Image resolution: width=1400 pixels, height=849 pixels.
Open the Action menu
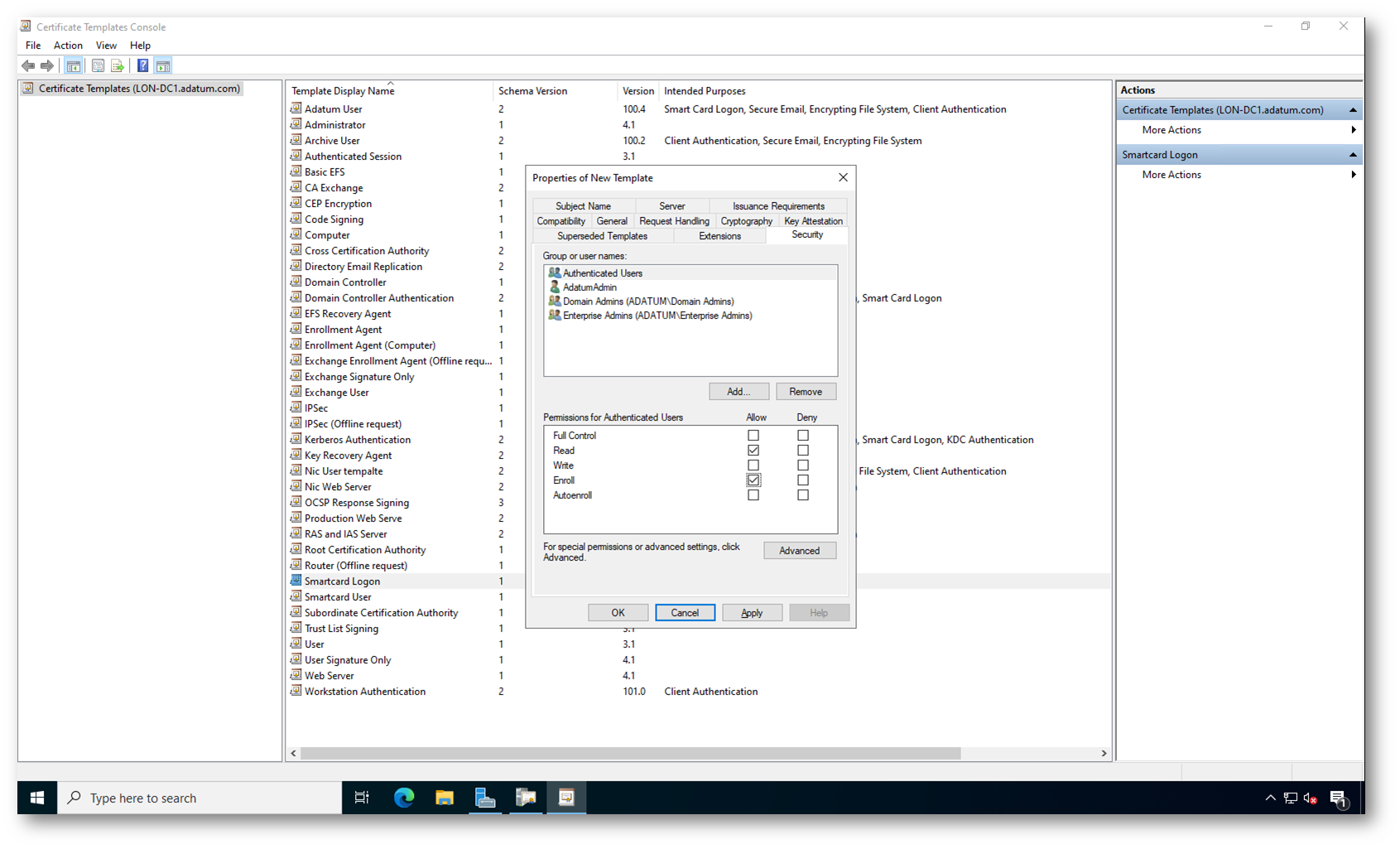click(68, 46)
